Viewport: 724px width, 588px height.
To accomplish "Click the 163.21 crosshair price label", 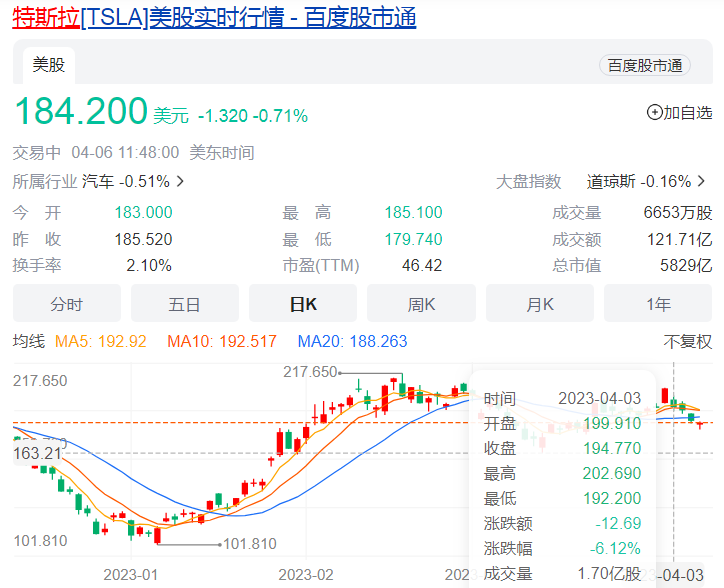I will click(37, 453).
